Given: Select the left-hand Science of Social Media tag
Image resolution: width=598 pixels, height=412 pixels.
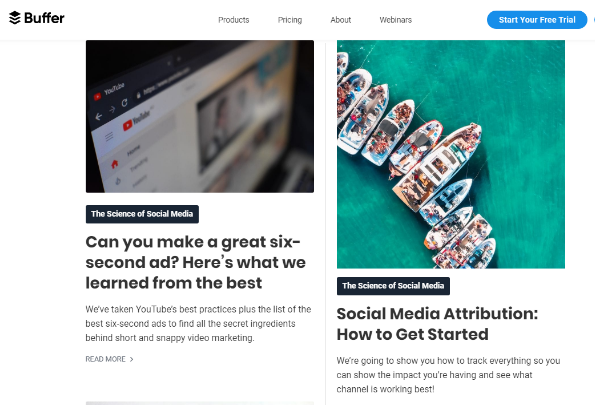Looking at the screenshot, I should pyautogui.click(x=142, y=214).
